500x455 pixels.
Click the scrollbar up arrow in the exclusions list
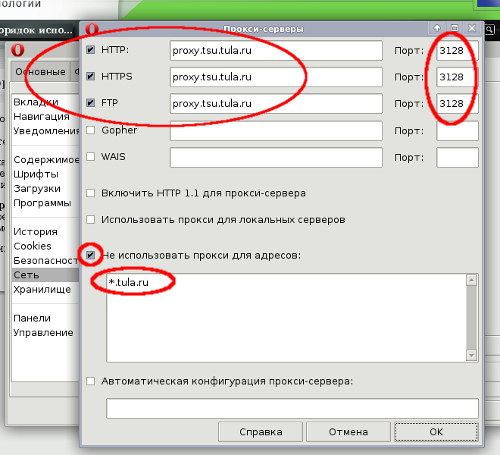471,280
